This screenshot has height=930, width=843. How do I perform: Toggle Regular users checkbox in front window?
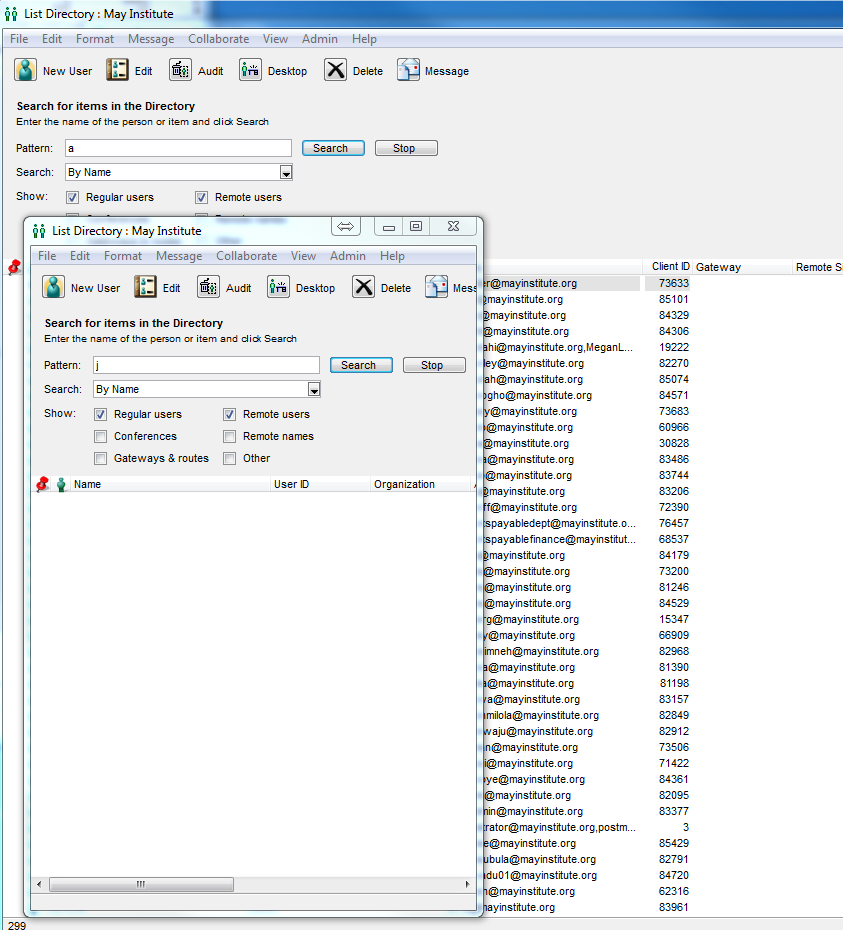point(101,415)
